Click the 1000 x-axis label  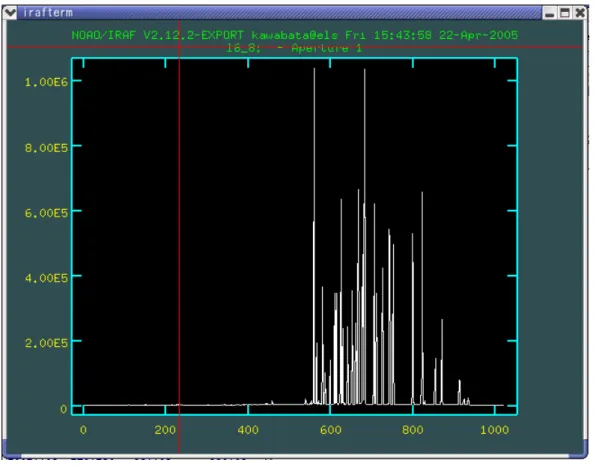pos(494,430)
